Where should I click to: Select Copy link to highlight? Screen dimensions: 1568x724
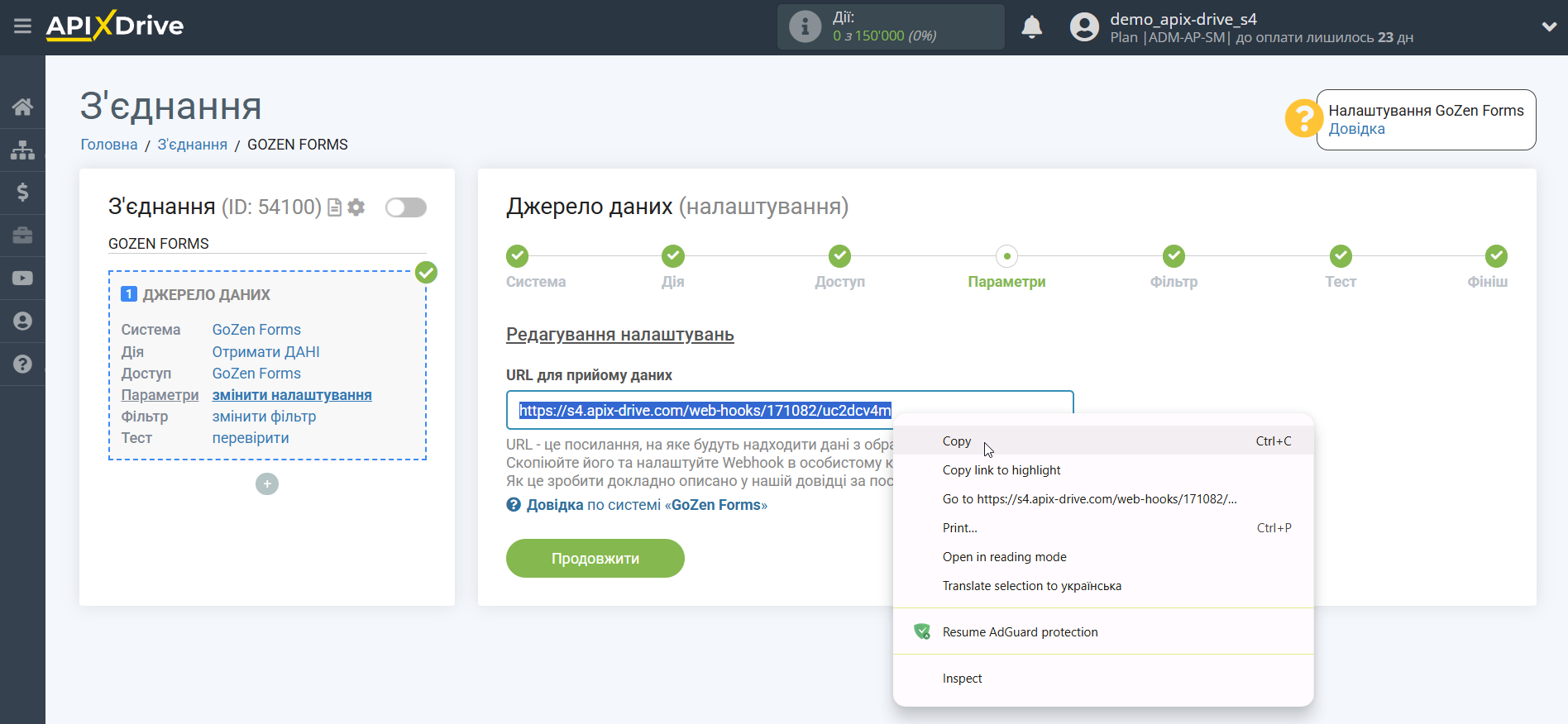point(1103,470)
